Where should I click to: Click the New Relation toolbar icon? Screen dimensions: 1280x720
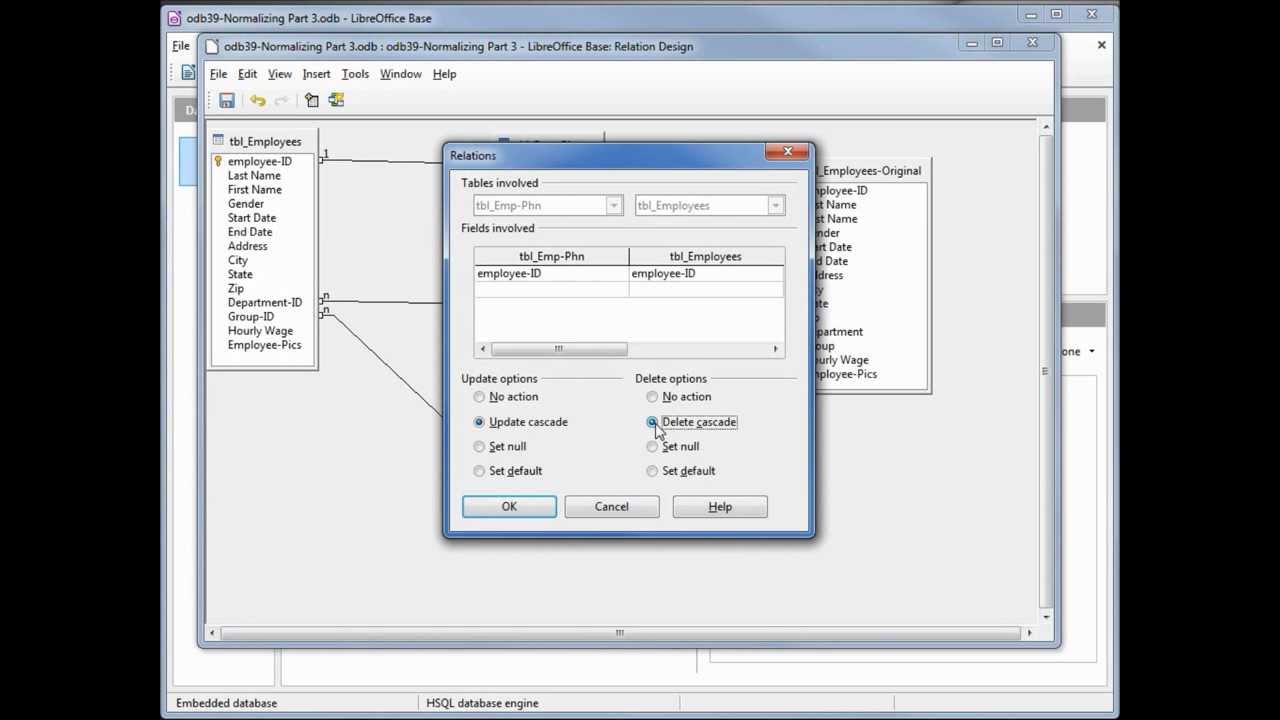point(336,100)
